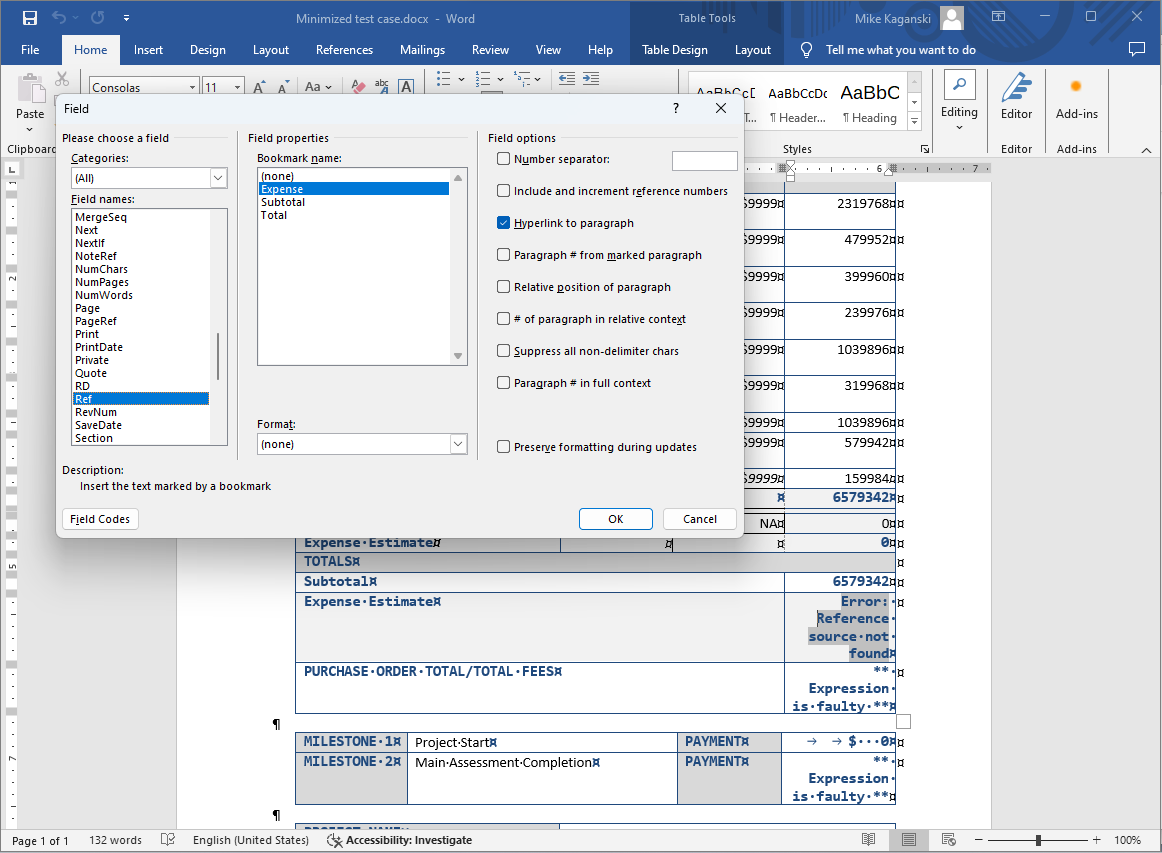
Task: Enable Include and increment reference numbers
Action: pos(503,190)
